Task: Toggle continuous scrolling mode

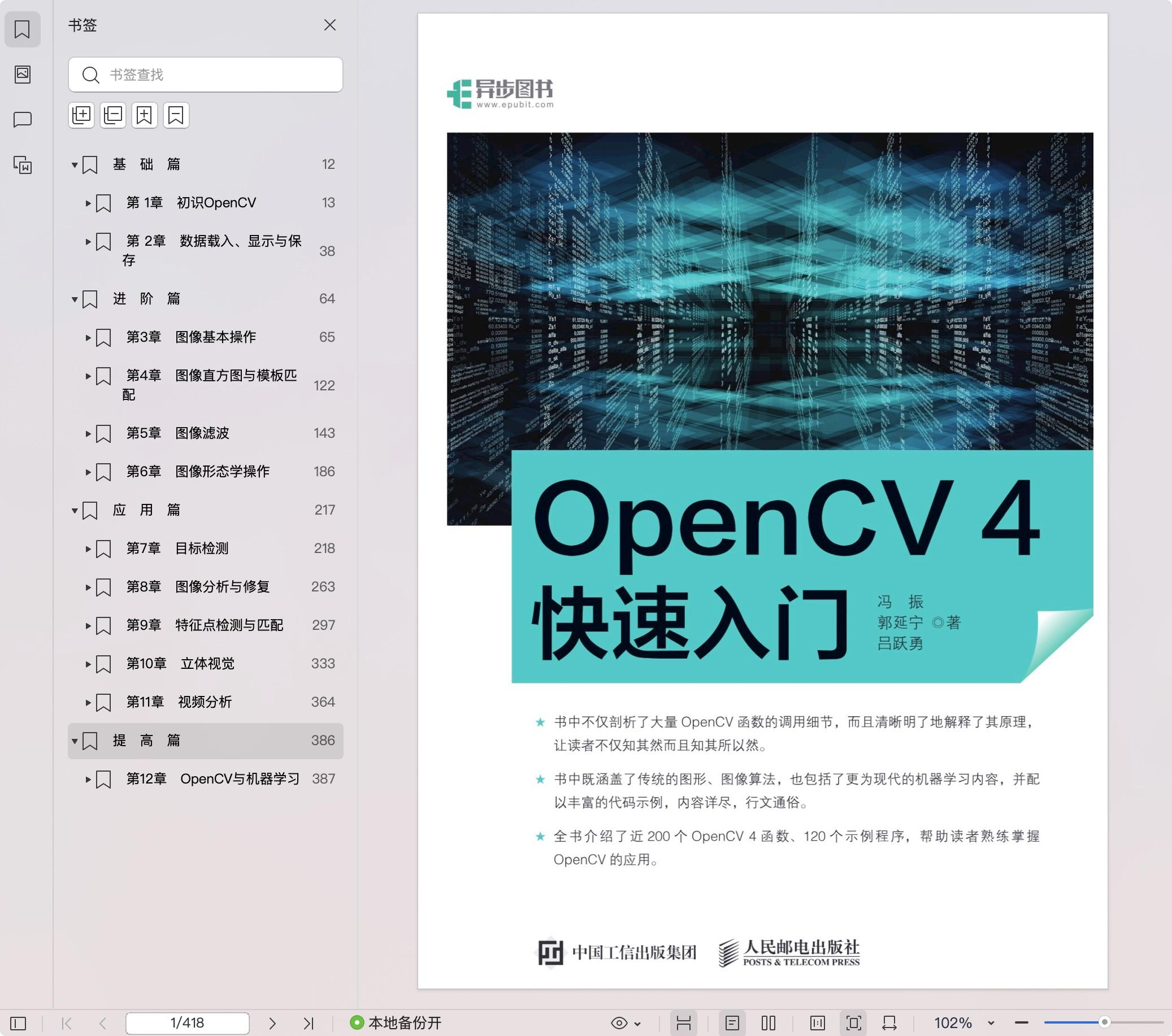Action: (683, 1023)
